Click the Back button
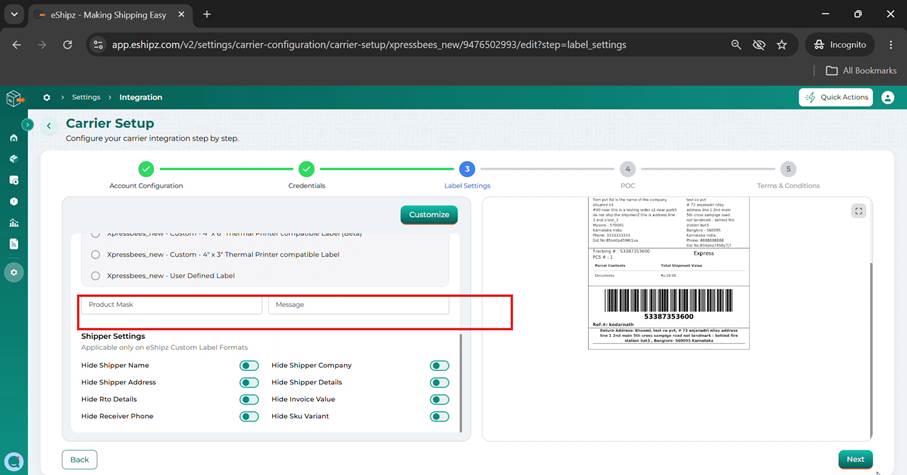This screenshot has height=475, width=907. [x=79, y=460]
